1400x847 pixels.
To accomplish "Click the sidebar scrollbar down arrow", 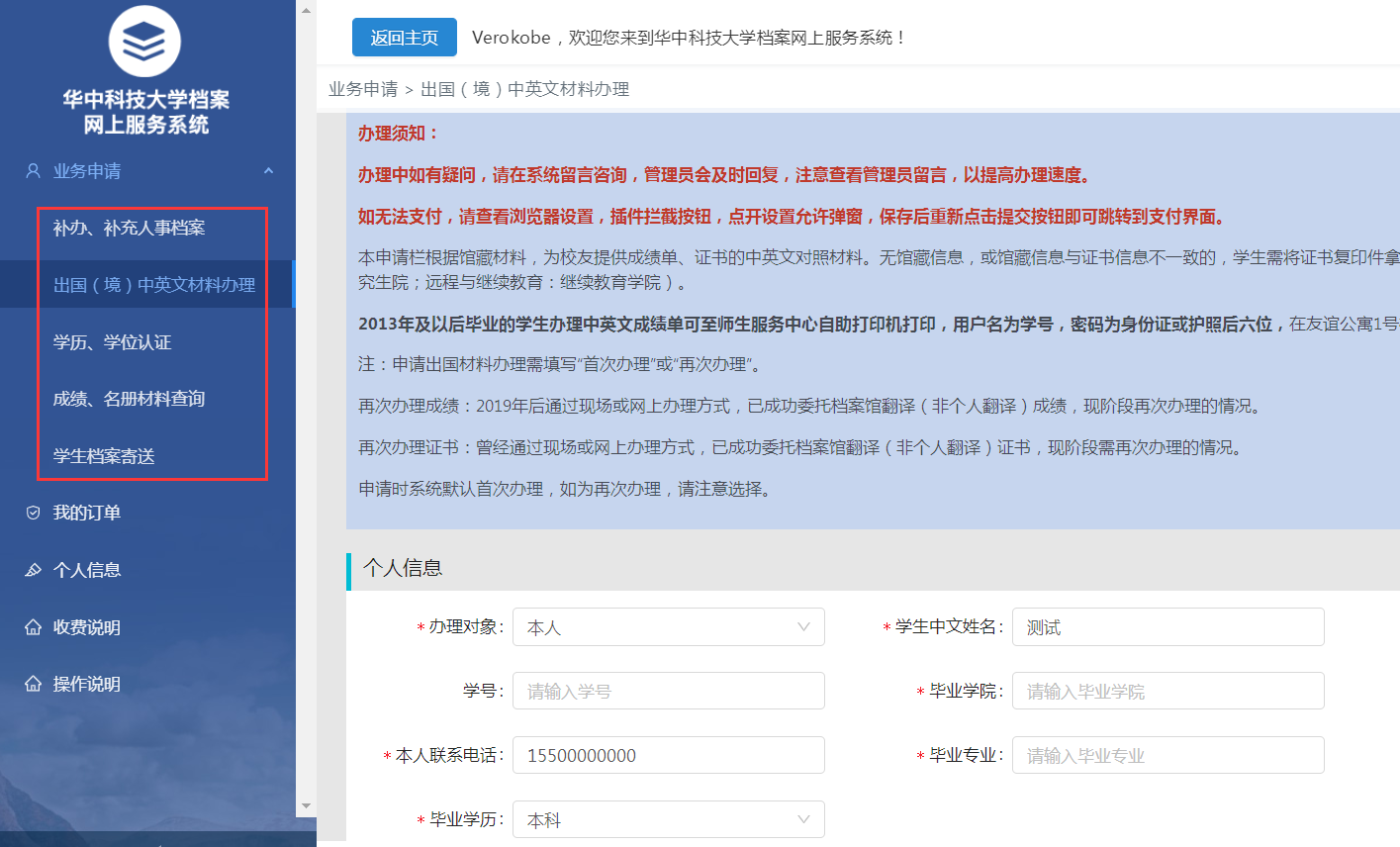I will [306, 806].
